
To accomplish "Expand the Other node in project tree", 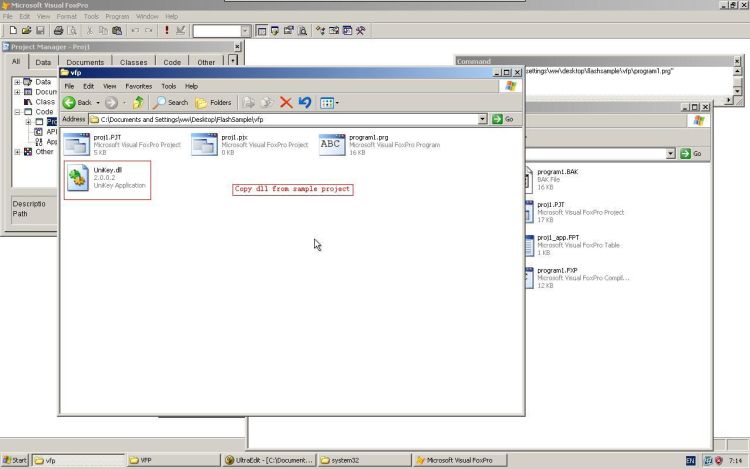I will (x=17, y=152).
